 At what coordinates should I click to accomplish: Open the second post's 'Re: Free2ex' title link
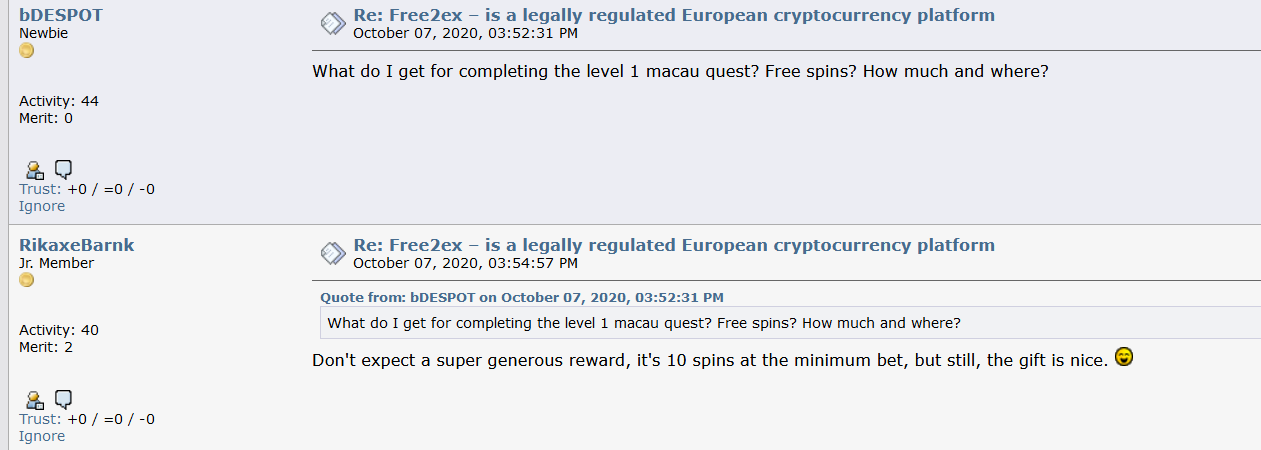(674, 245)
